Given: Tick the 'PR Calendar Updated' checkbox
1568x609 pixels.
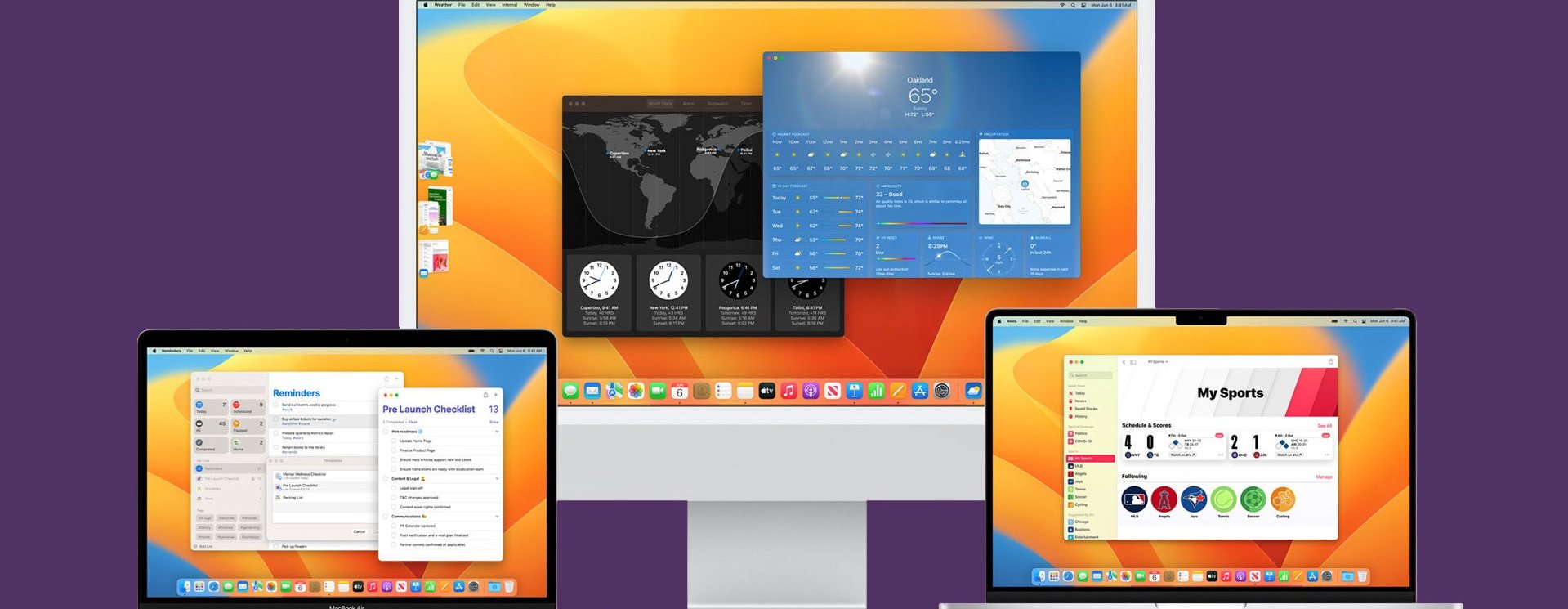Looking at the screenshot, I should coord(394,526).
